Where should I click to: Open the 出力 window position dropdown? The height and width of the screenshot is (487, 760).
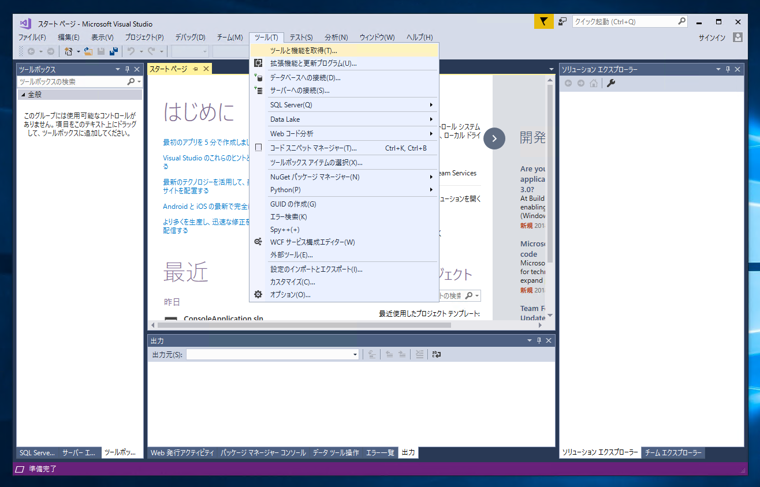(529, 341)
